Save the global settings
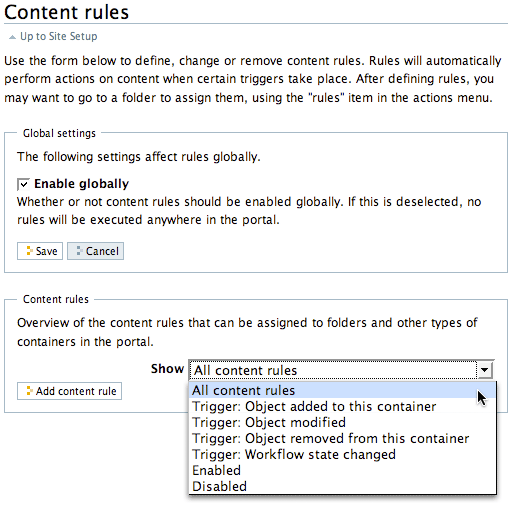 coord(40,251)
